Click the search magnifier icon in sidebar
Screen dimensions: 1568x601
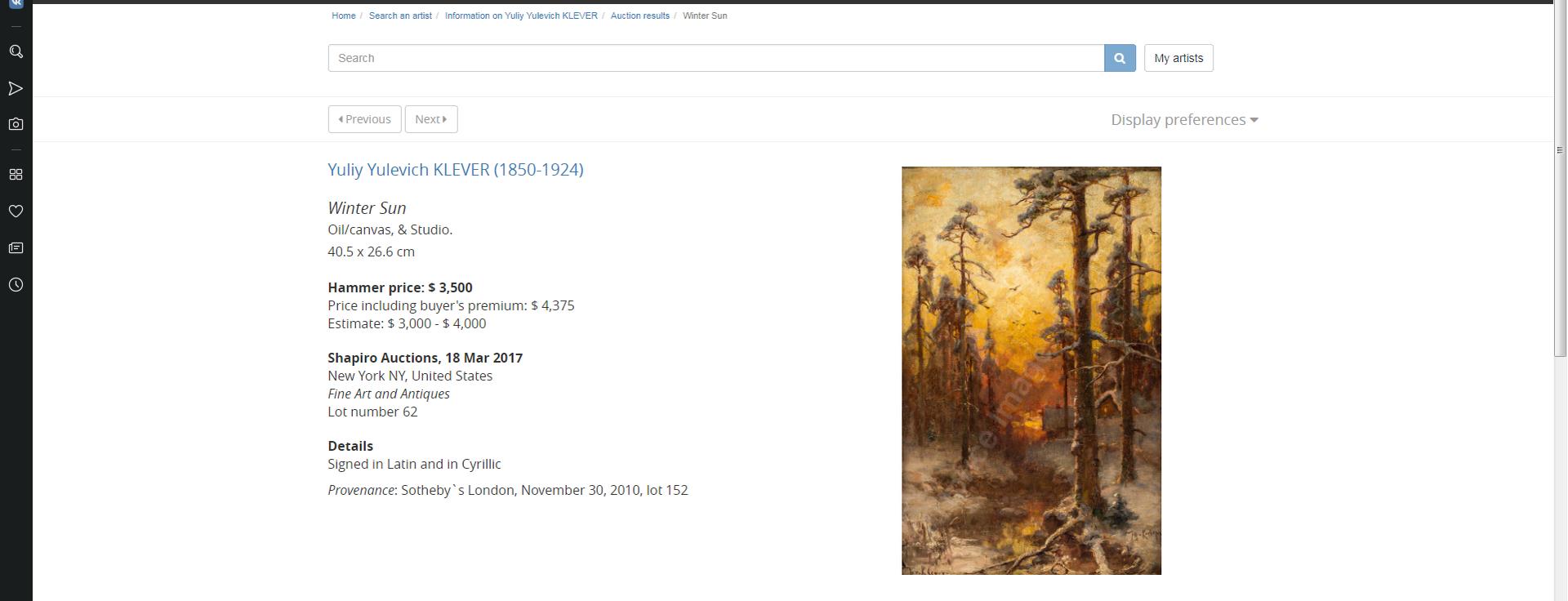tap(16, 51)
